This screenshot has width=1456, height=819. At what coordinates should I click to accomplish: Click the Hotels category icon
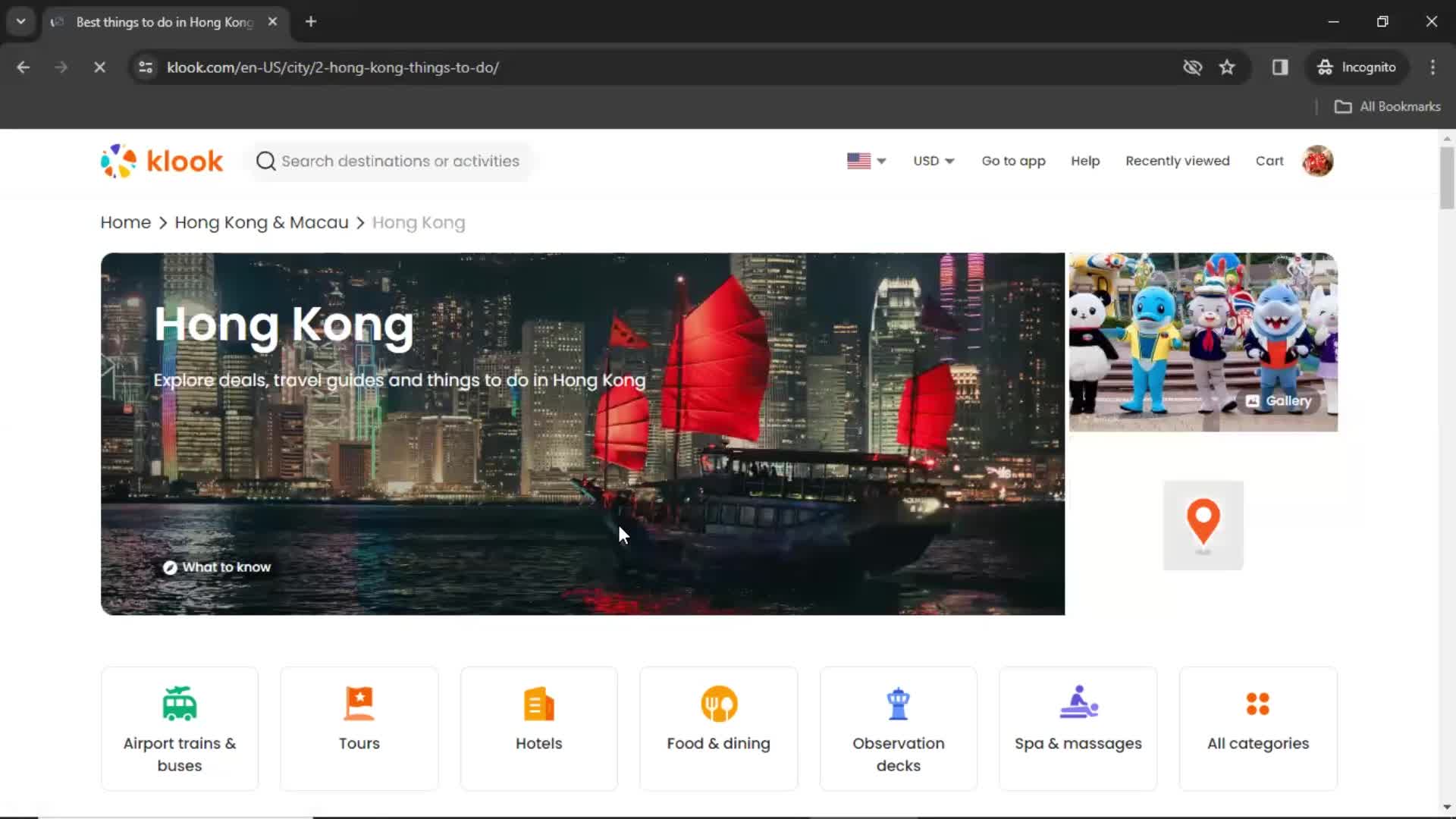point(539,703)
